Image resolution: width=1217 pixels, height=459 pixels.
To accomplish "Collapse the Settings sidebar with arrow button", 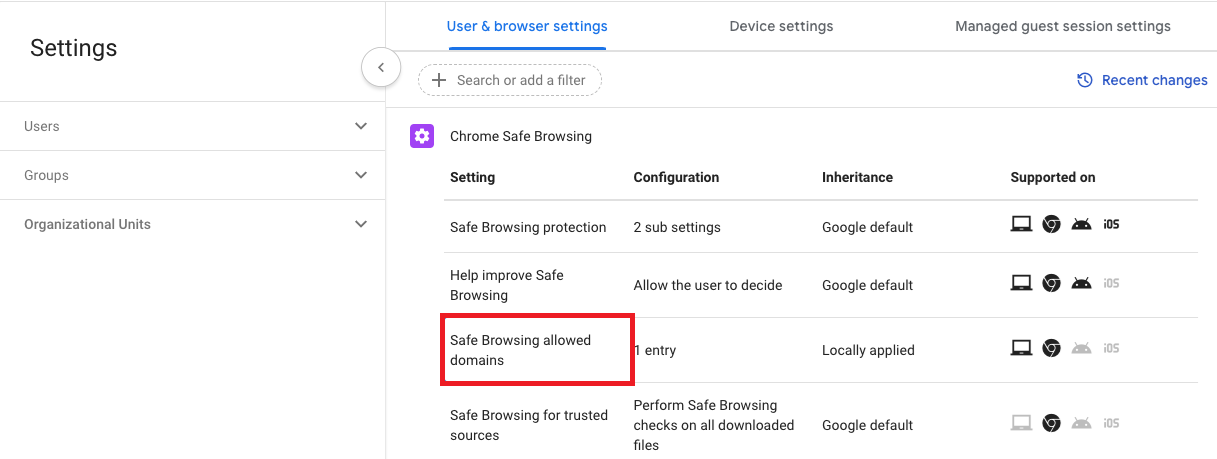I will (x=381, y=68).
